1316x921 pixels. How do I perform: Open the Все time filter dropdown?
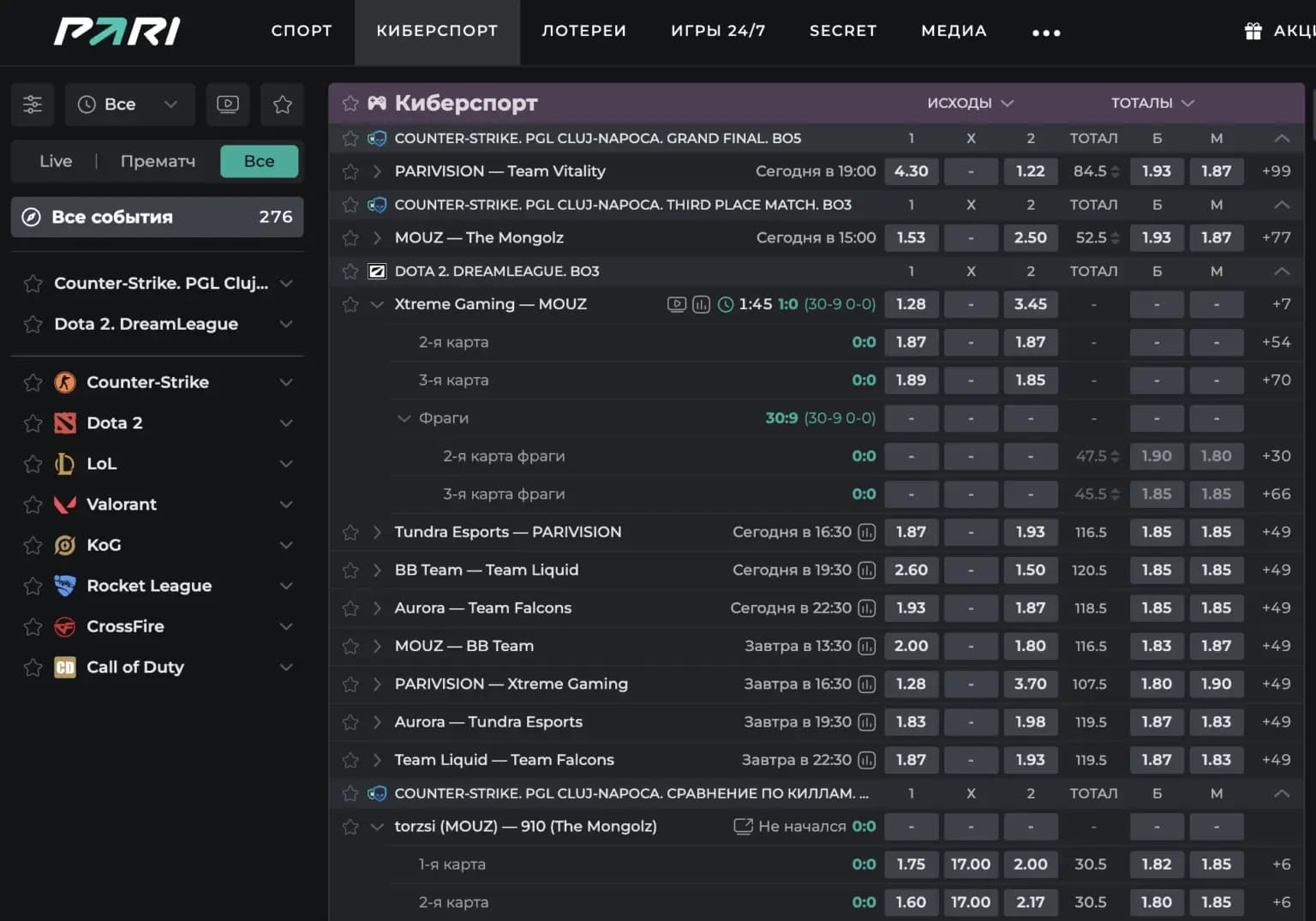(x=130, y=105)
